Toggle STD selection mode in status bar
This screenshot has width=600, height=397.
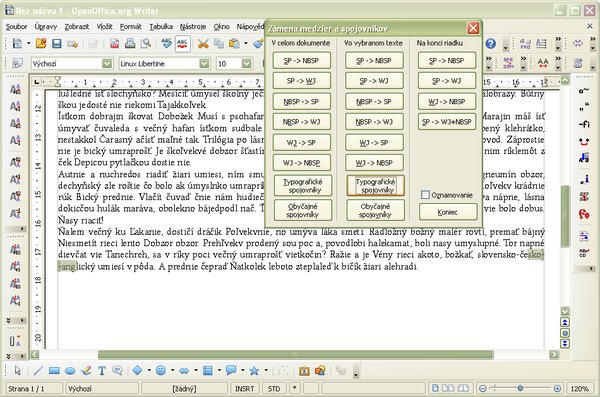(274, 389)
